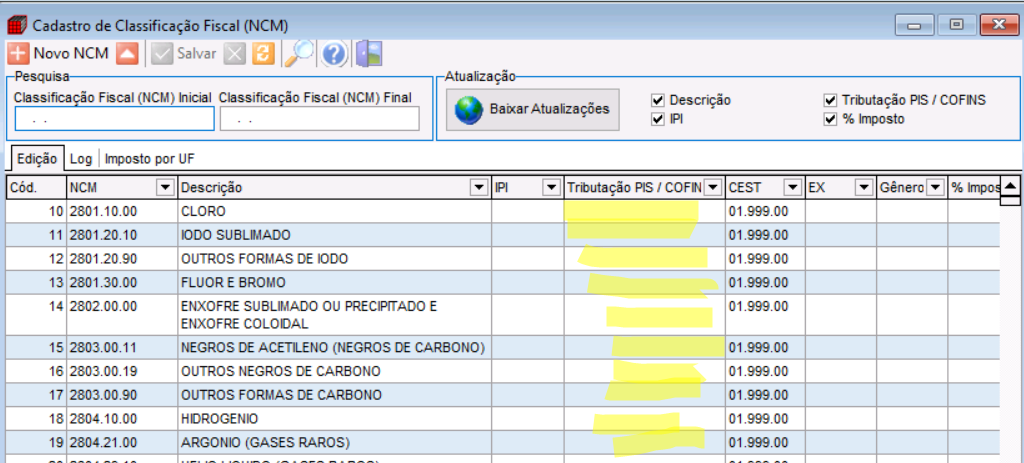
Task: Click the Cód. 15 cell
Action: [x=36, y=347]
